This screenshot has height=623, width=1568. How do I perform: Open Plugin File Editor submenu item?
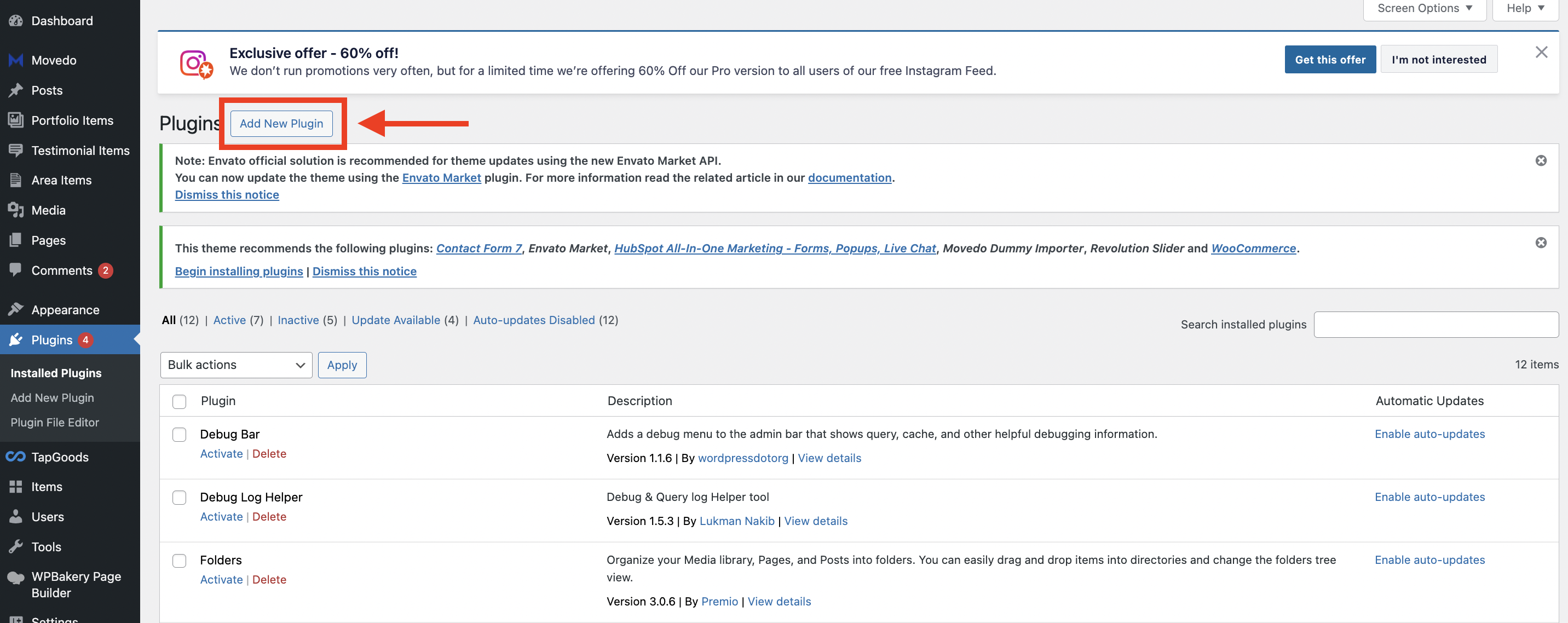55,422
